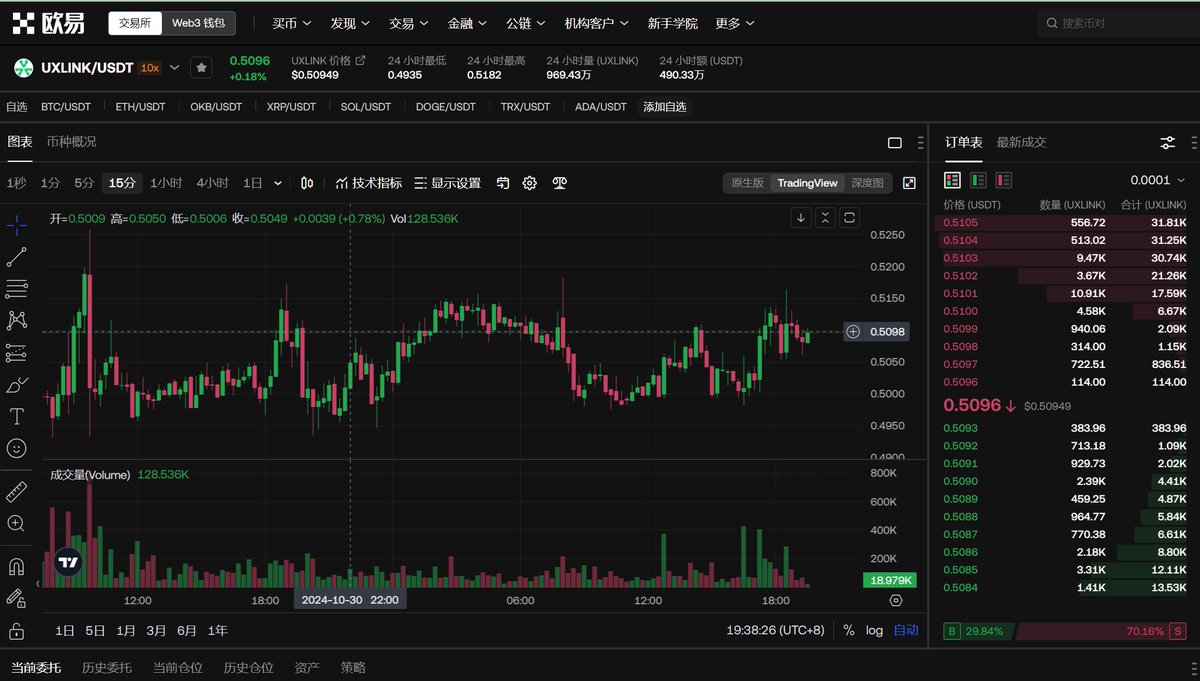Toggle lock all drawings padlock
The width and height of the screenshot is (1200, 681).
(x=16, y=631)
